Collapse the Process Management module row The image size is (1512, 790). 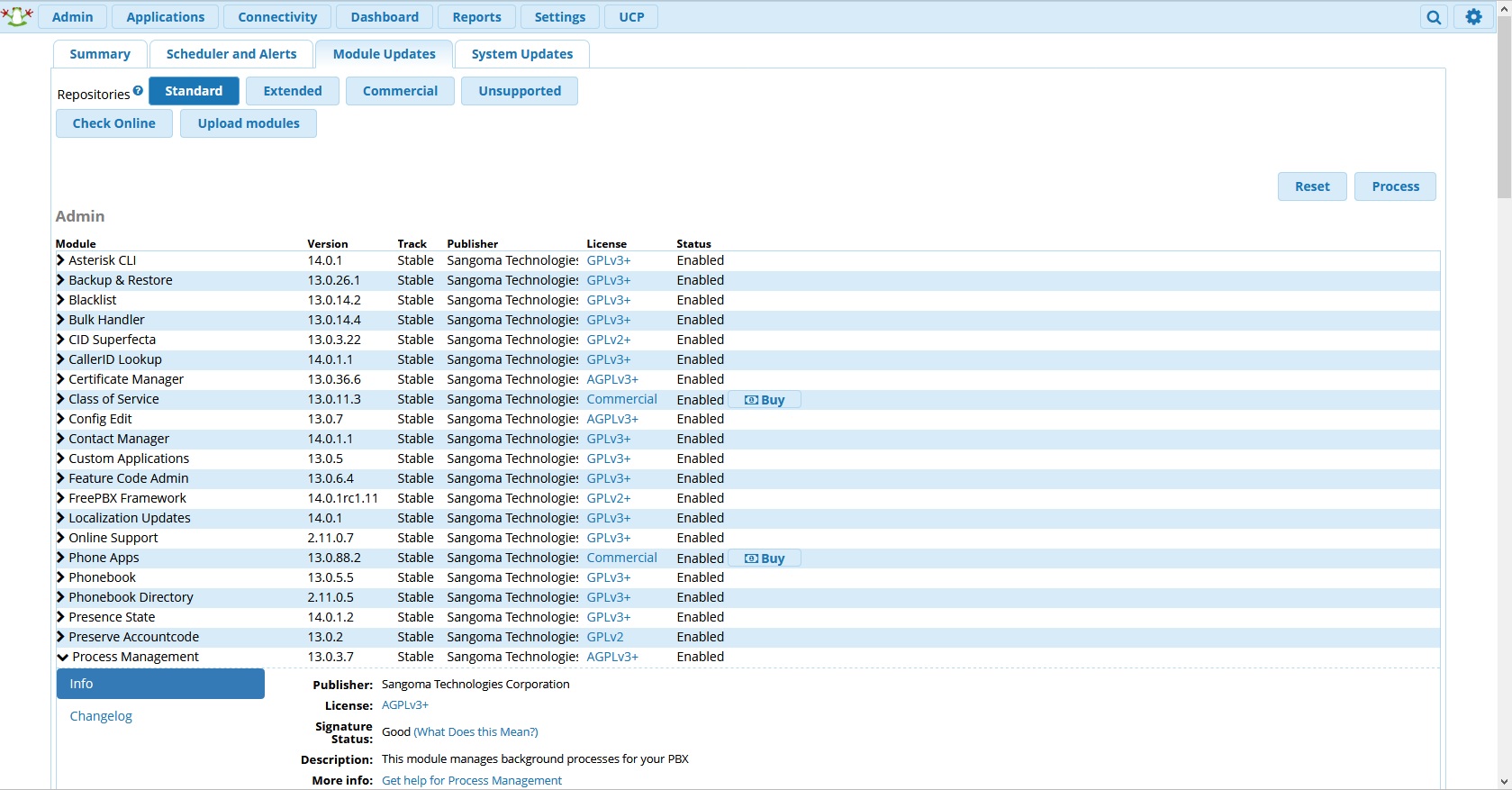tap(62, 657)
